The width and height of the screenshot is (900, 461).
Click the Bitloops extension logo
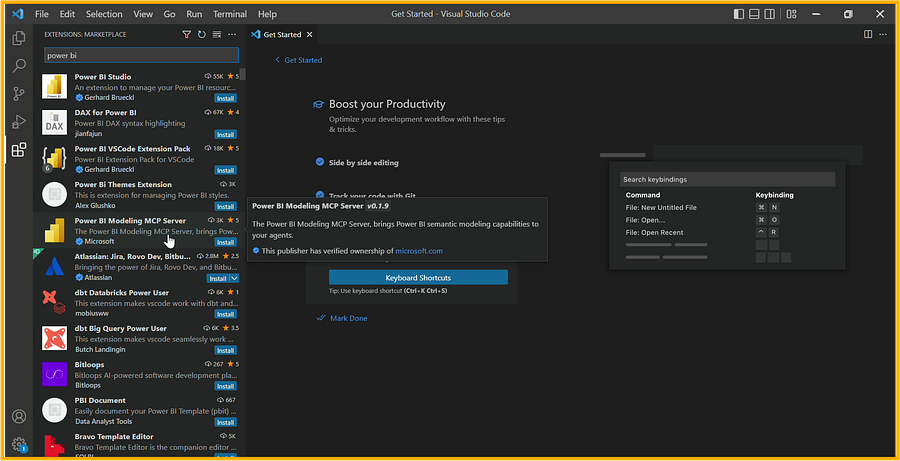[x=55, y=374]
